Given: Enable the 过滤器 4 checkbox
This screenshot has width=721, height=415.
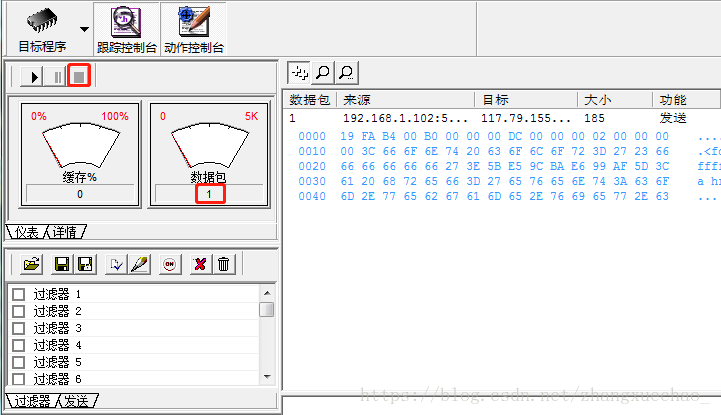Looking at the screenshot, I should (18, 345).
